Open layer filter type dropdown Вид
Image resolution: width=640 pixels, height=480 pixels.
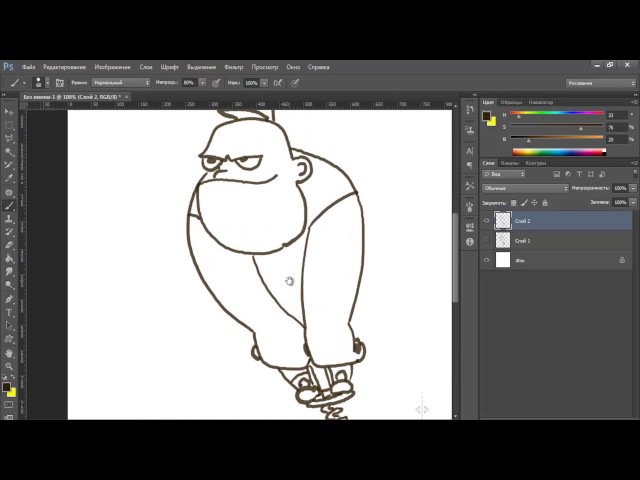[504, 174]
